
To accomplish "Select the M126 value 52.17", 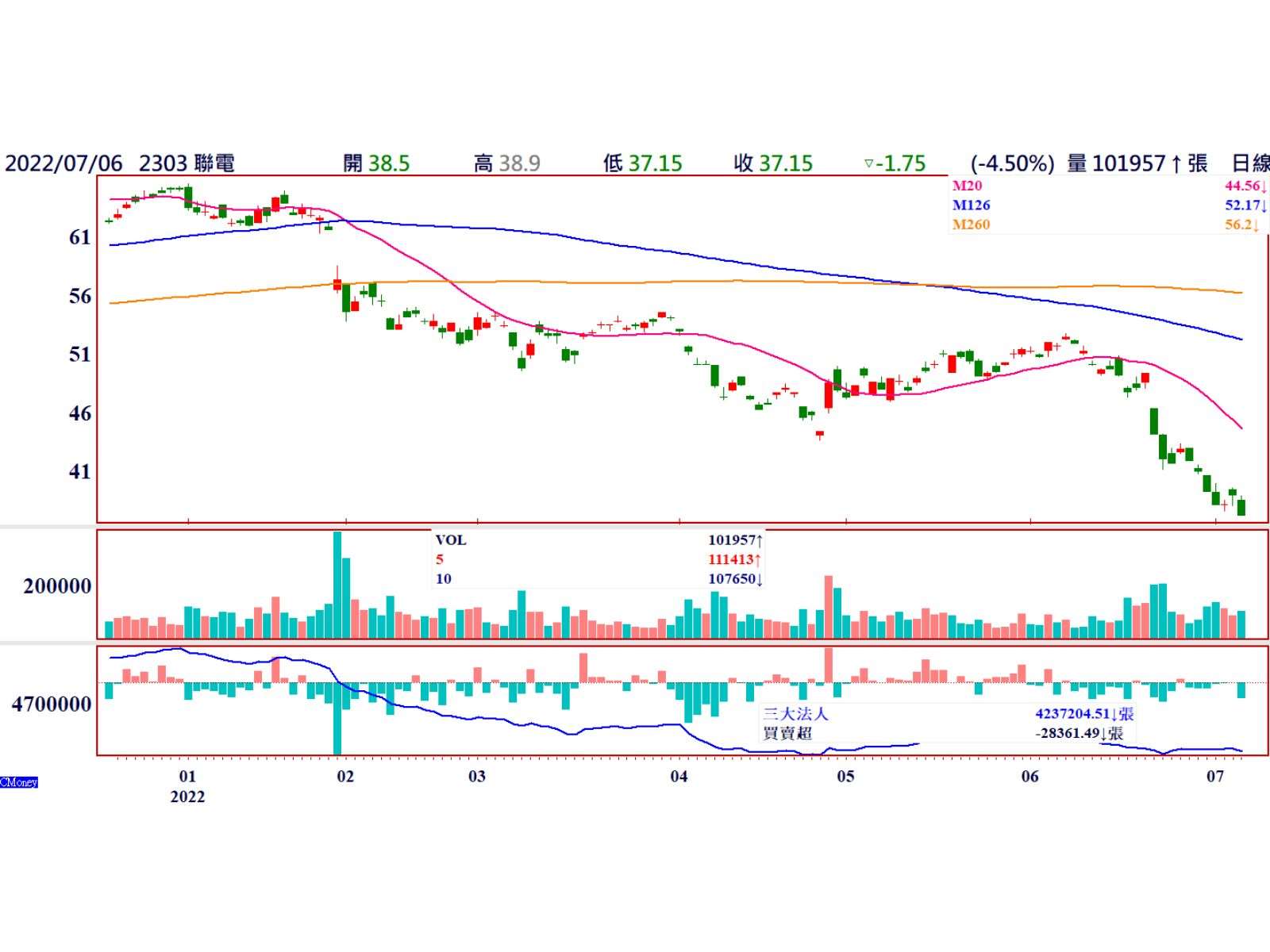I will (1245, 205).
